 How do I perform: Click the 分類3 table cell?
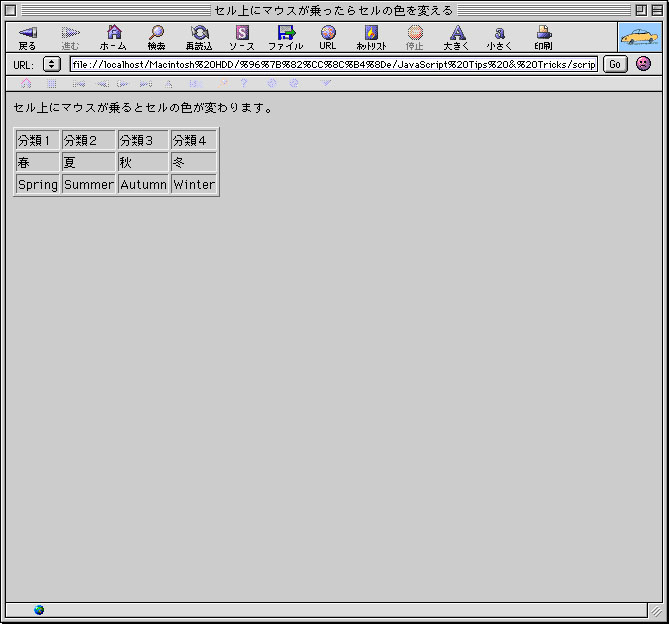coord(143,140)
